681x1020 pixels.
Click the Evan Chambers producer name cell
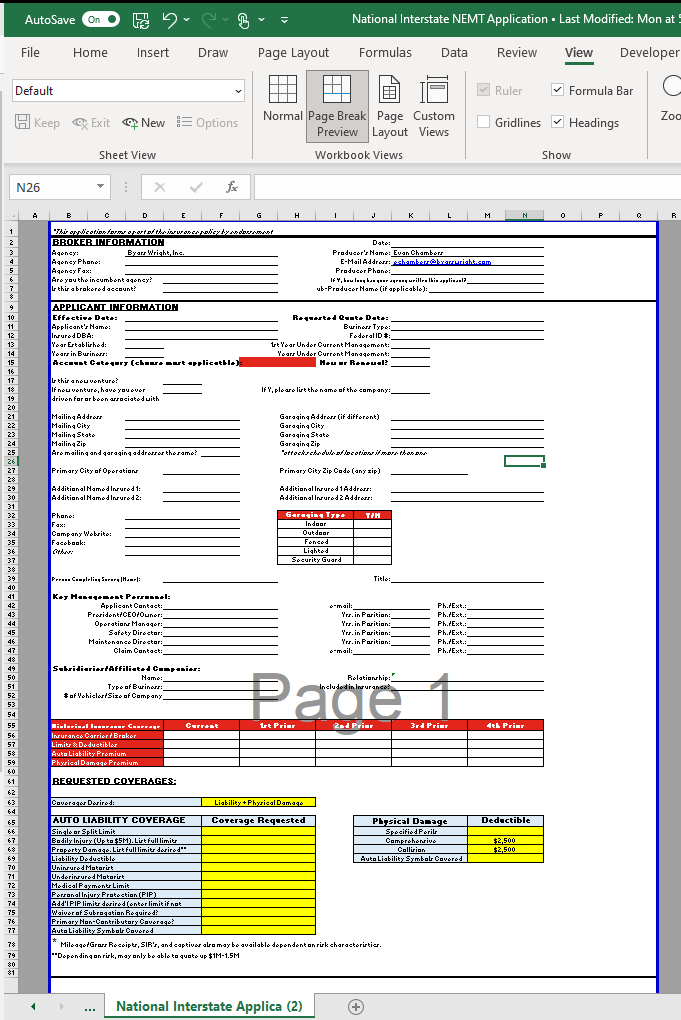418,252
